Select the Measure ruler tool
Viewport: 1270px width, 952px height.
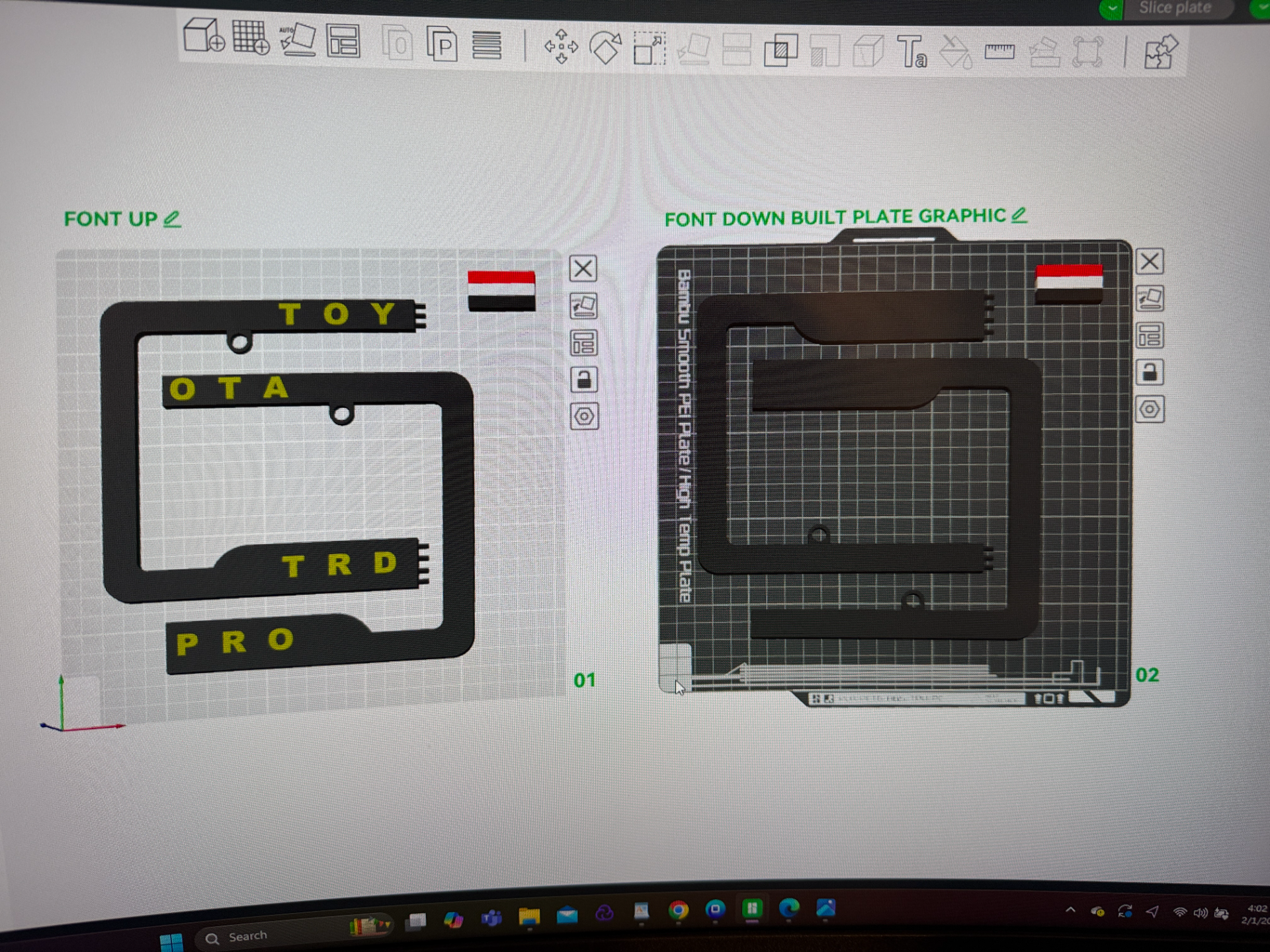999,51
